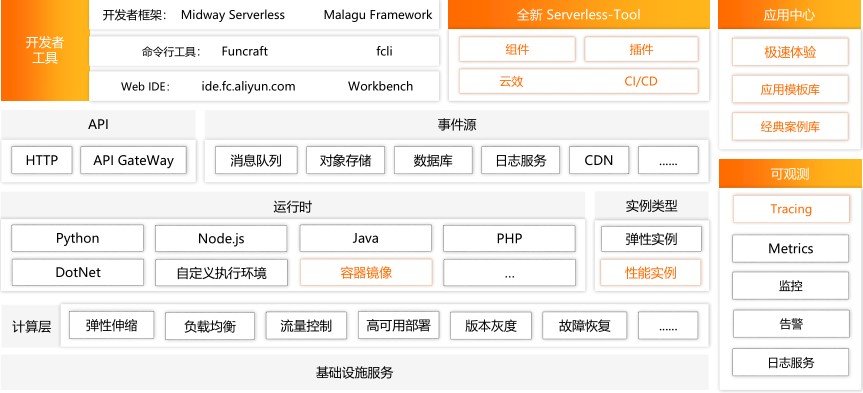
Task: Select 极速体验 in 应用中心
Action: coord(790,52)
